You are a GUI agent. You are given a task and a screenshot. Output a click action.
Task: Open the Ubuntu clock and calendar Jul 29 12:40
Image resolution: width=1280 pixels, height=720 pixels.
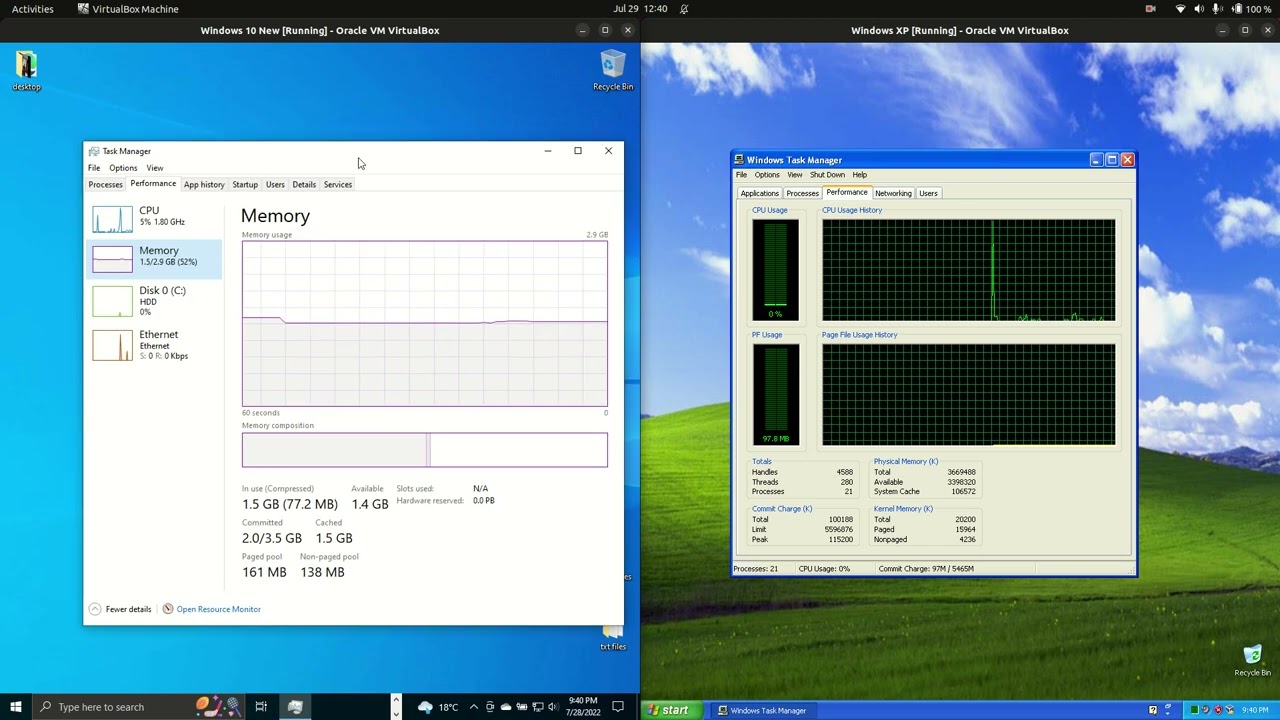click(640, 9)
